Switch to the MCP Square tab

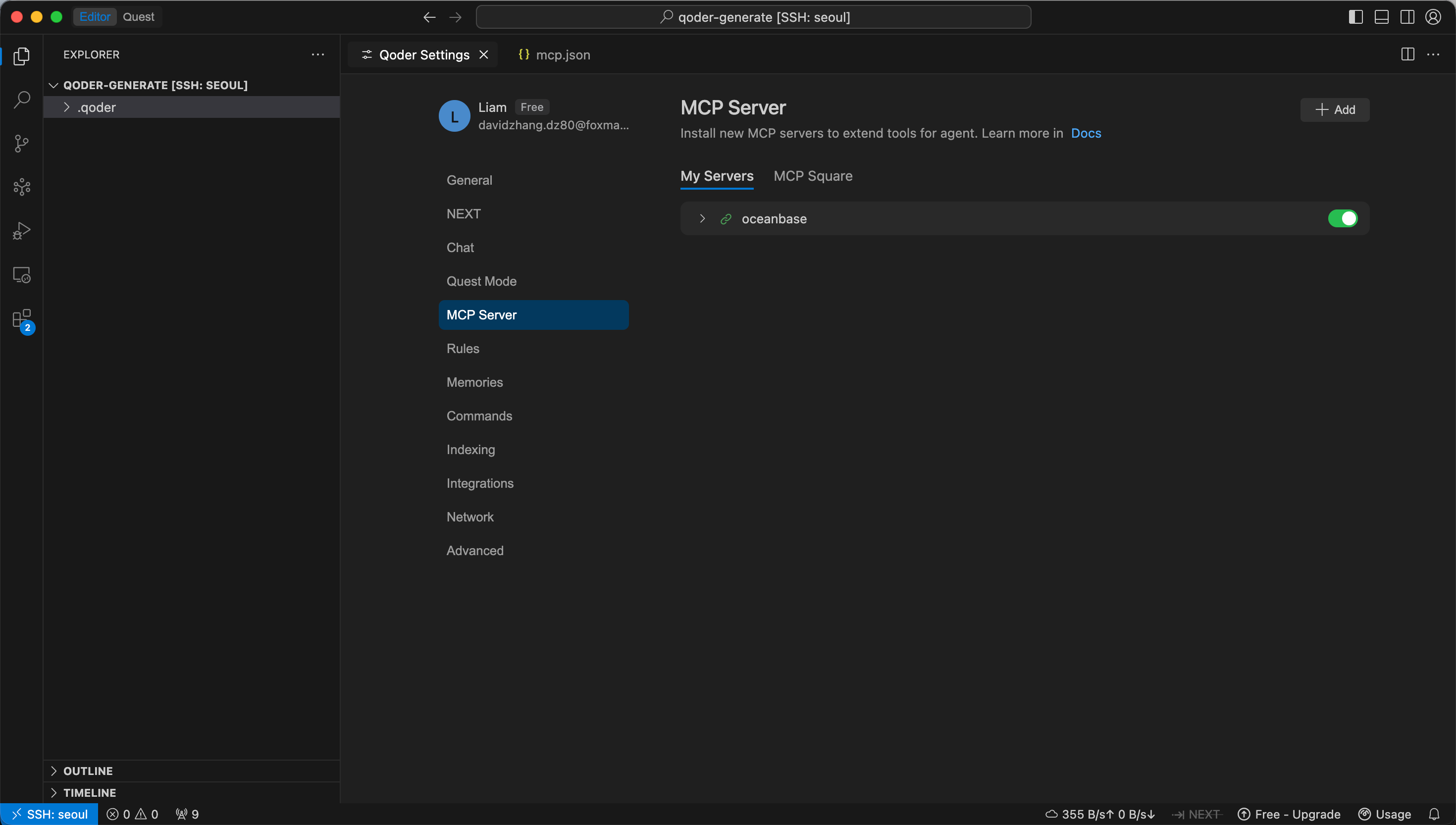813,176
